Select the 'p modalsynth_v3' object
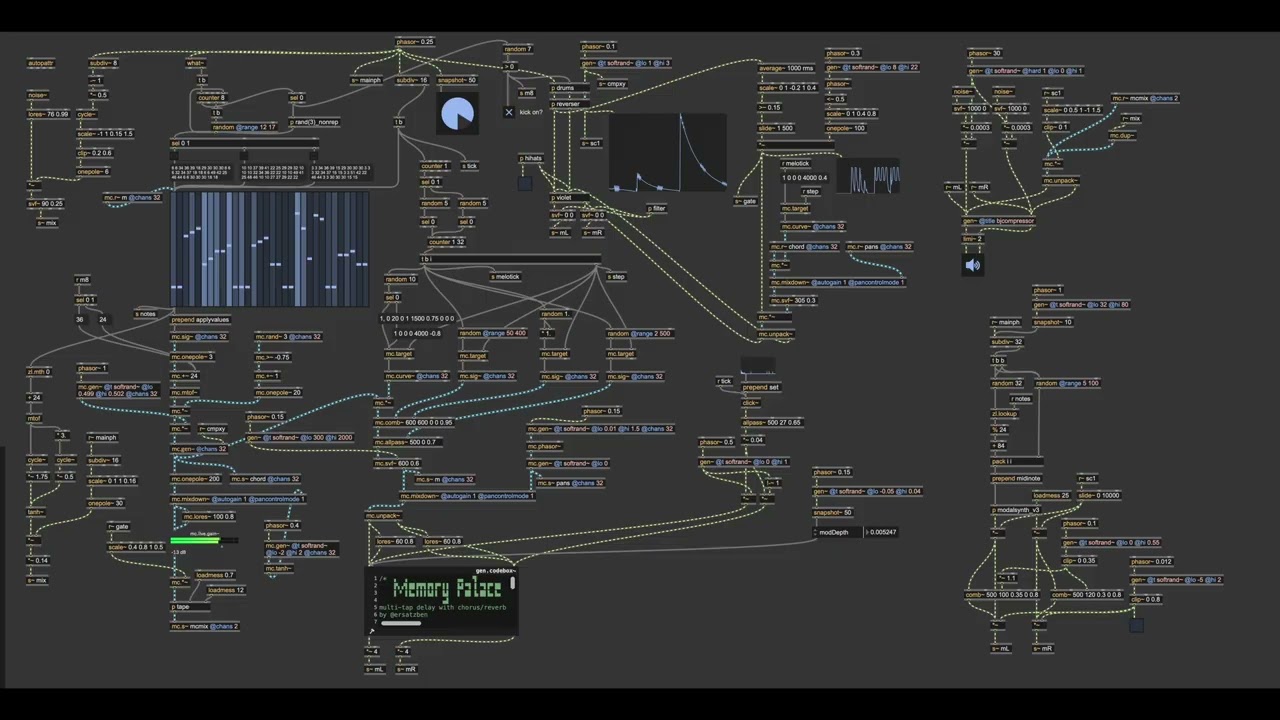 tap(1016, 510)
